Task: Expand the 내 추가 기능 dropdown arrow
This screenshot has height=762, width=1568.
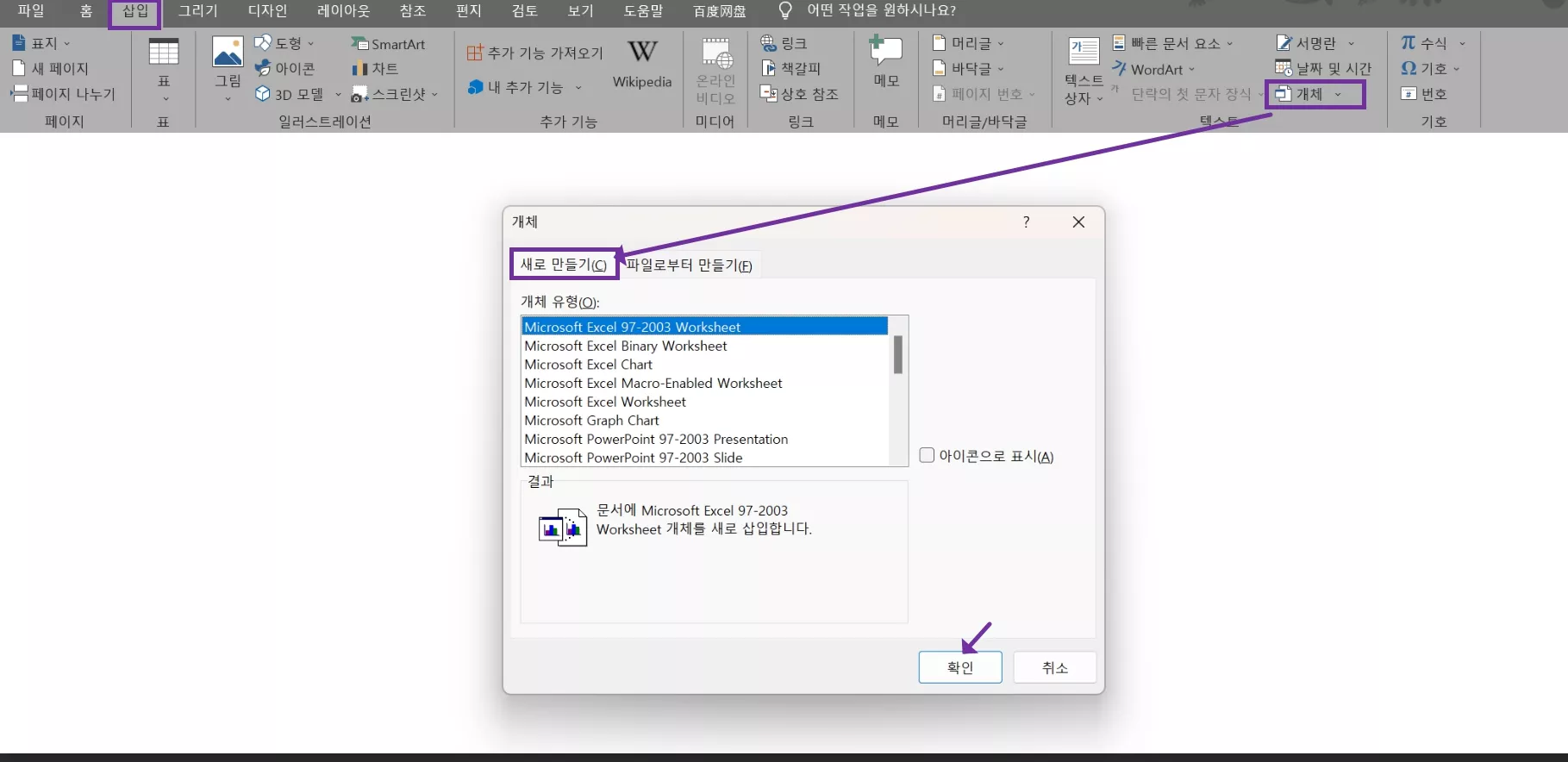Action: 578,88
